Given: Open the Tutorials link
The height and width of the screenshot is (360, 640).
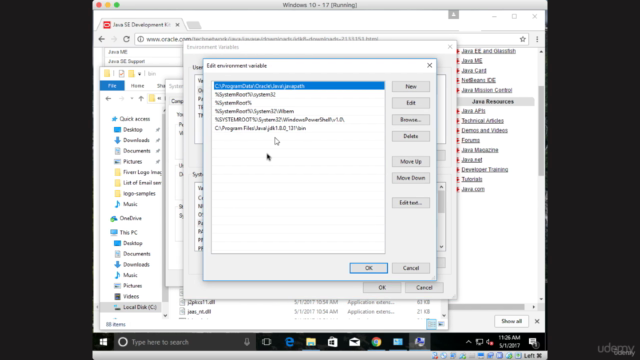Looking at the screenshot, I should [472, 179].
